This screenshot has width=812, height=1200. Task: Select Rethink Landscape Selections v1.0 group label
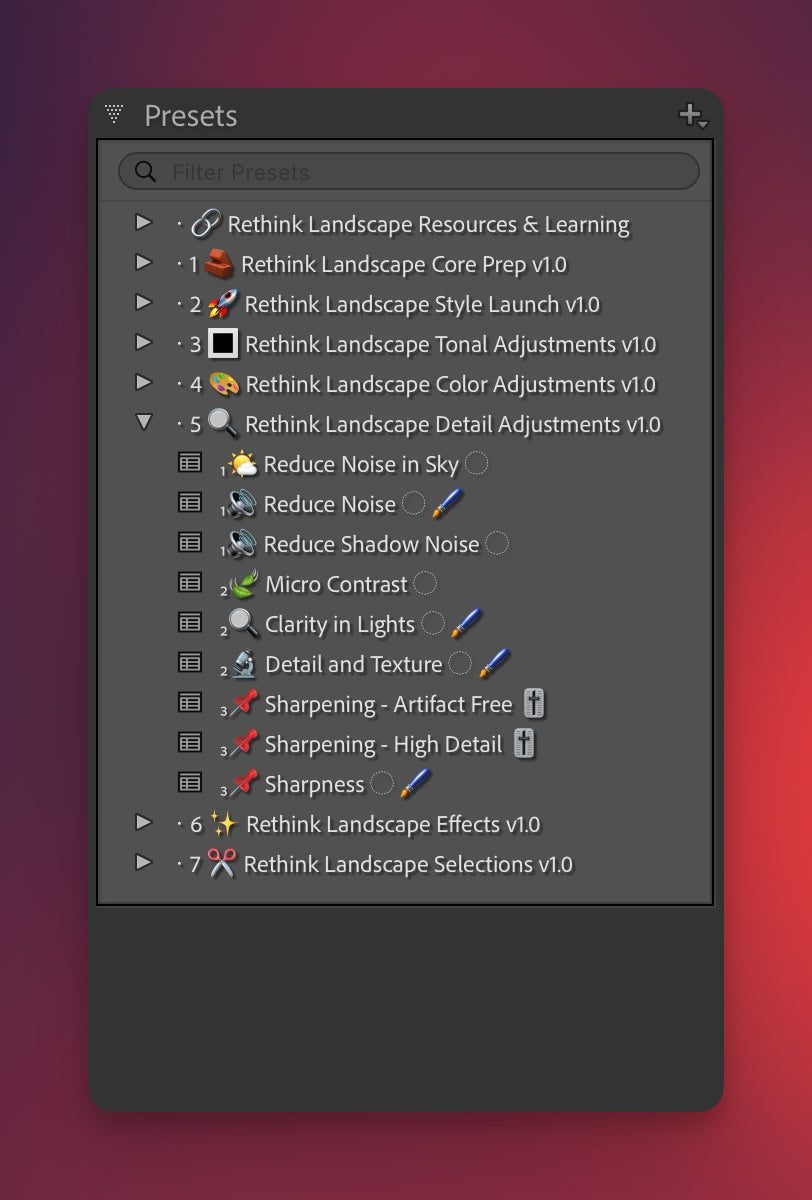[408, 865]
